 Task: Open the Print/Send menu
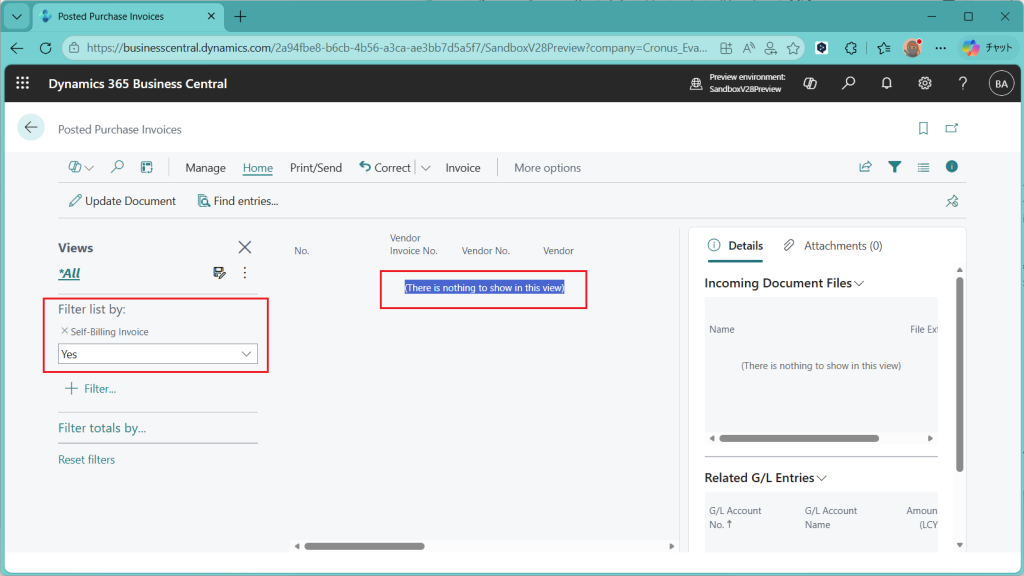coord(315,168)
